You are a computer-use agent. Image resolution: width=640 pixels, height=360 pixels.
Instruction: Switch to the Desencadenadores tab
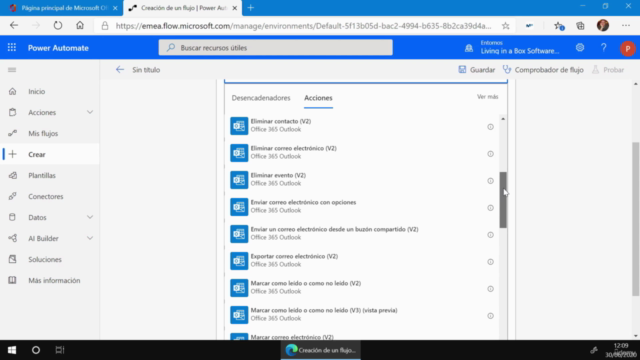click(261, 98)
